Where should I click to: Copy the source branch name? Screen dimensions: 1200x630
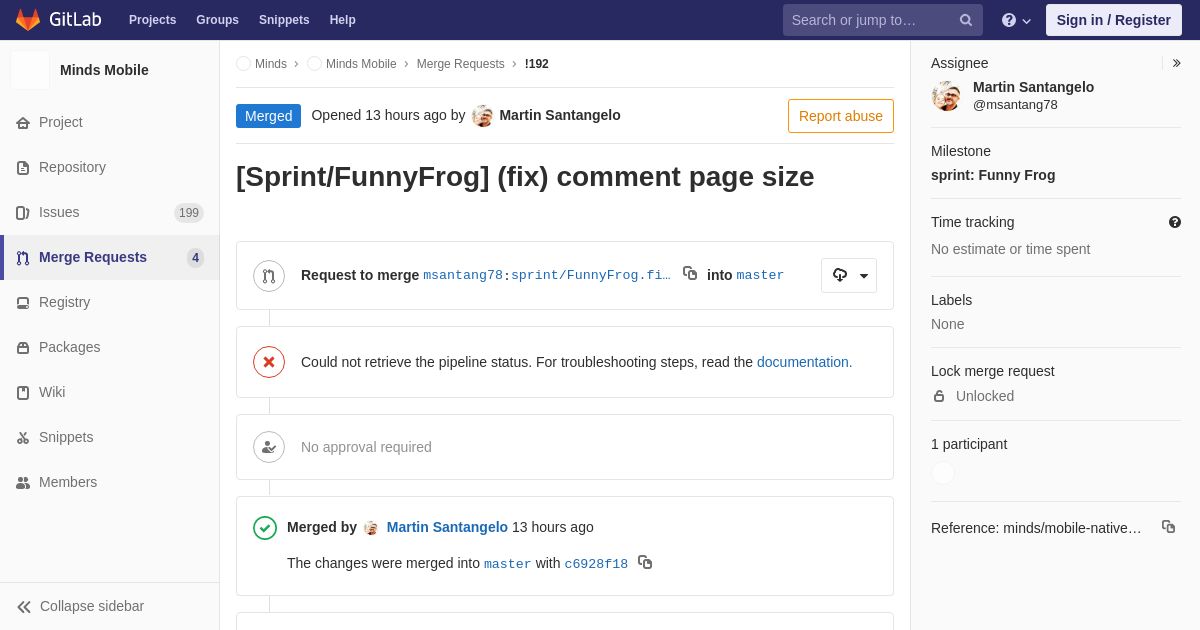click(690, 273)
